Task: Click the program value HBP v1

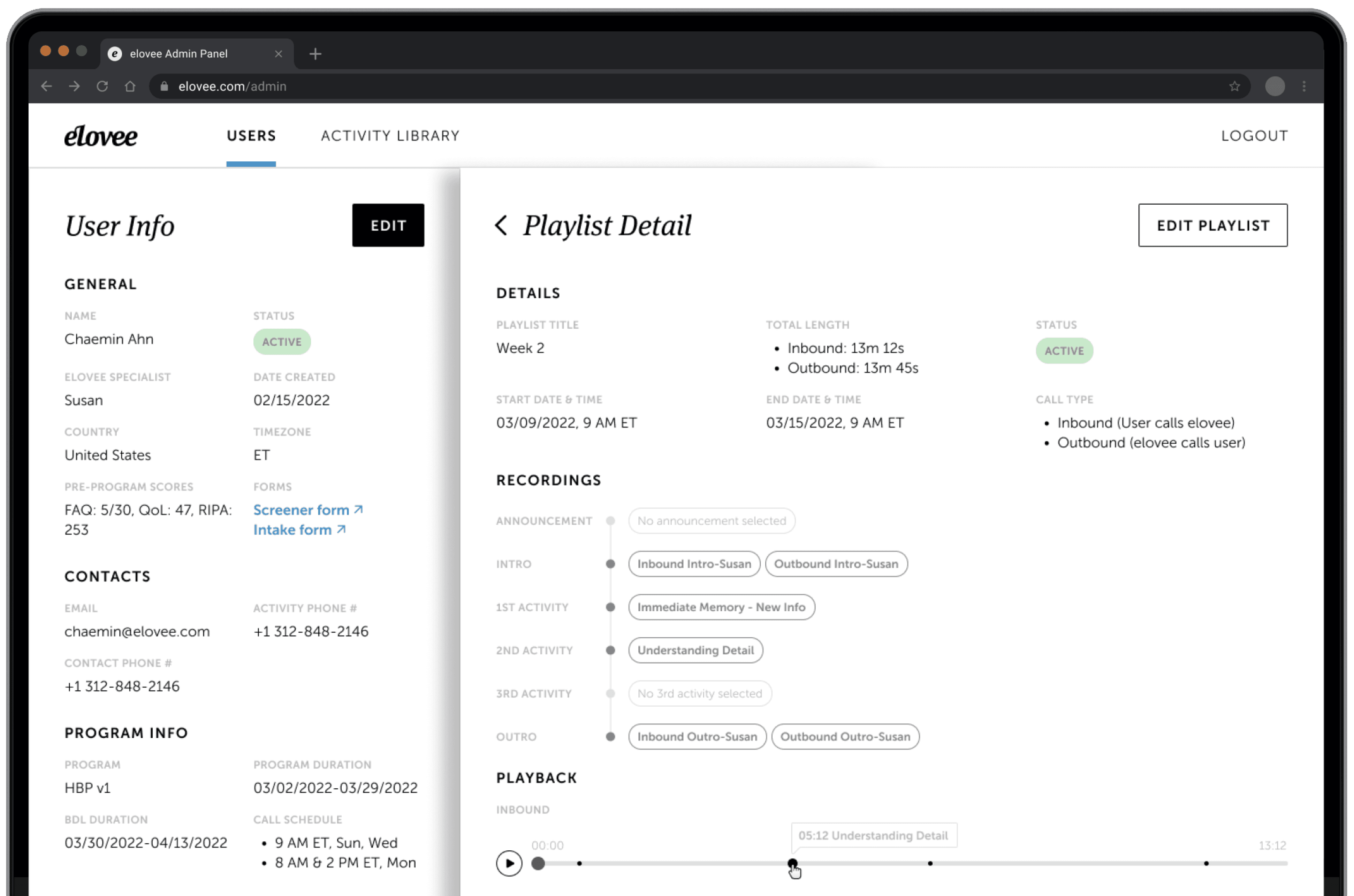Action: pyautogui.click(x=88, y=788)
